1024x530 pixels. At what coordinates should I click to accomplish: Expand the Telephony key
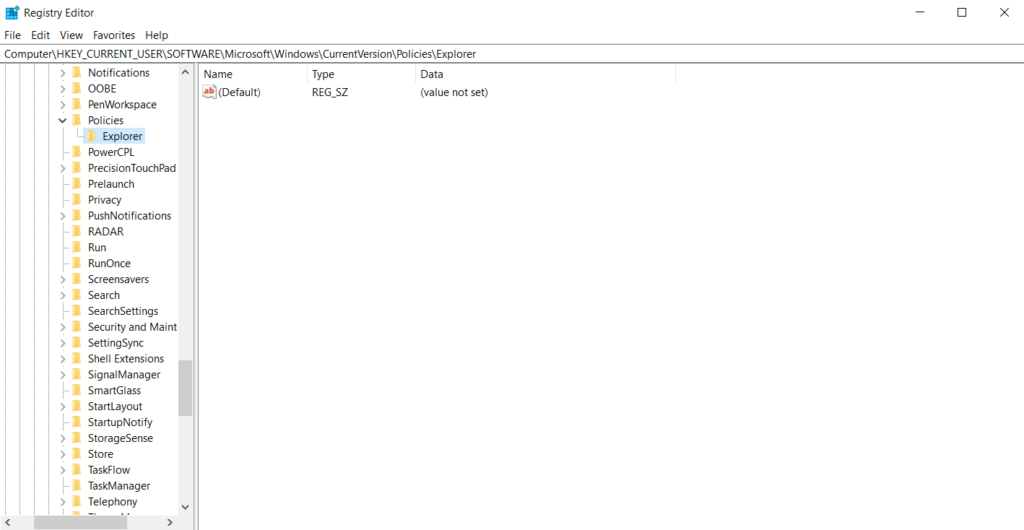[63, 501]
